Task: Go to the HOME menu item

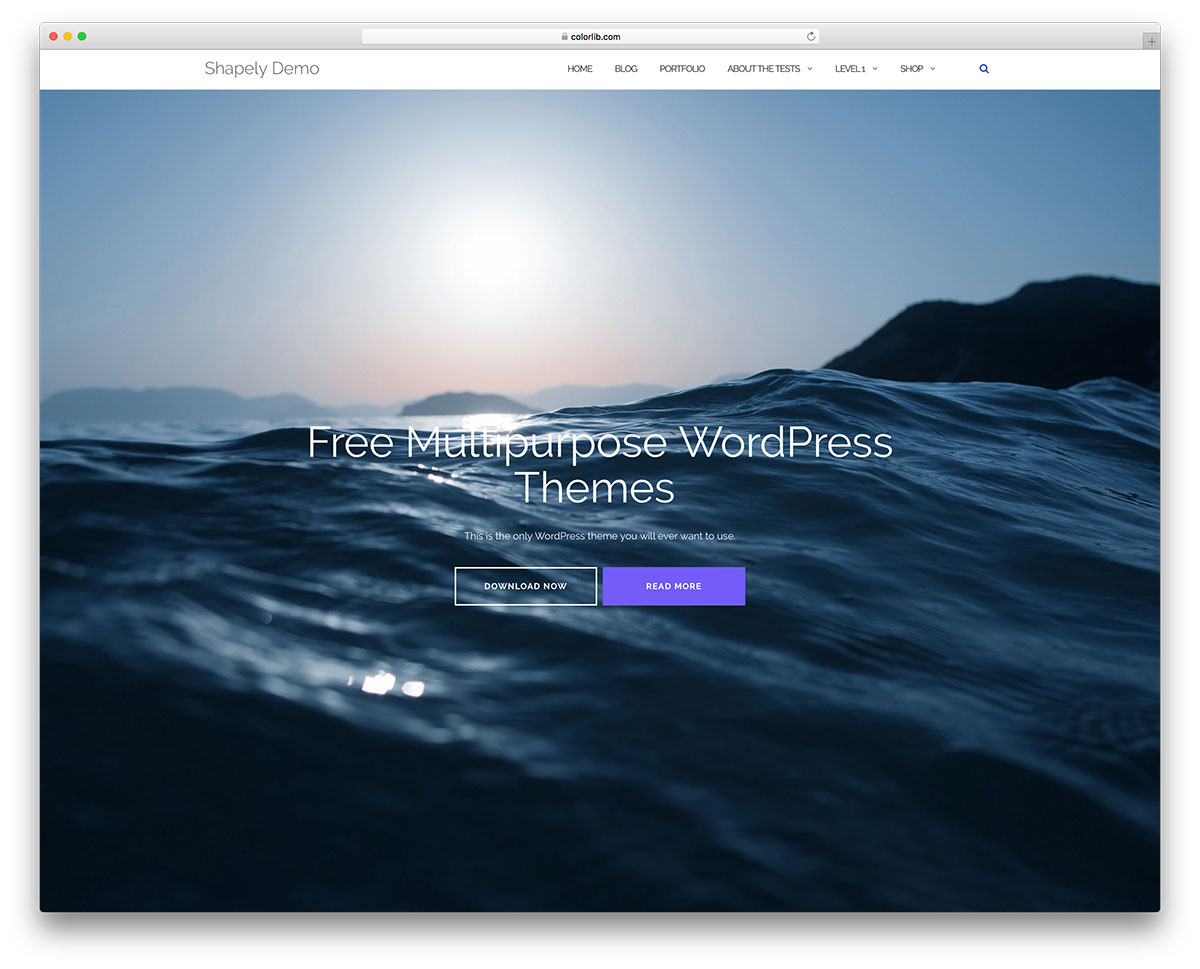Action: tap(580, 69)
